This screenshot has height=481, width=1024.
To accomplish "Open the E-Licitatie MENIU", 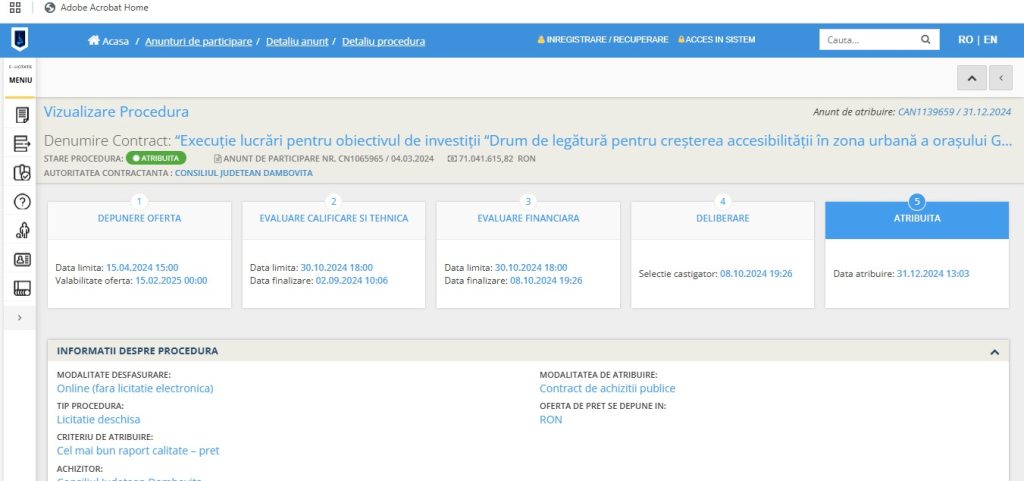I will click(20, 76).
